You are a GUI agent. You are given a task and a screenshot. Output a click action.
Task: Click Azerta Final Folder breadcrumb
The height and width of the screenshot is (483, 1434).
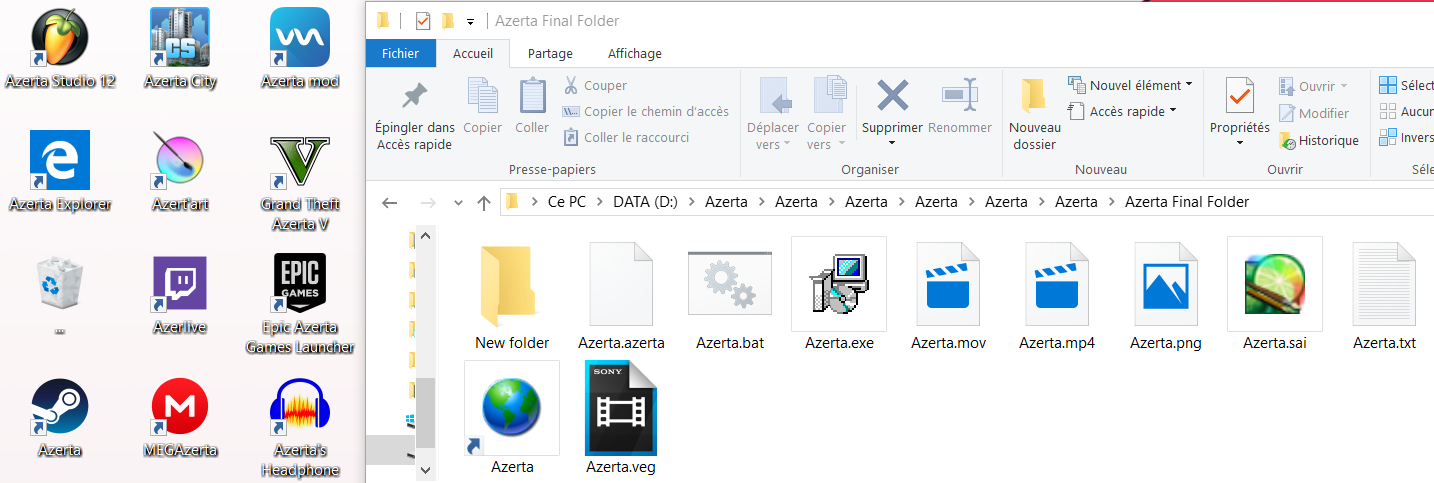click(x=1187, y=202)
